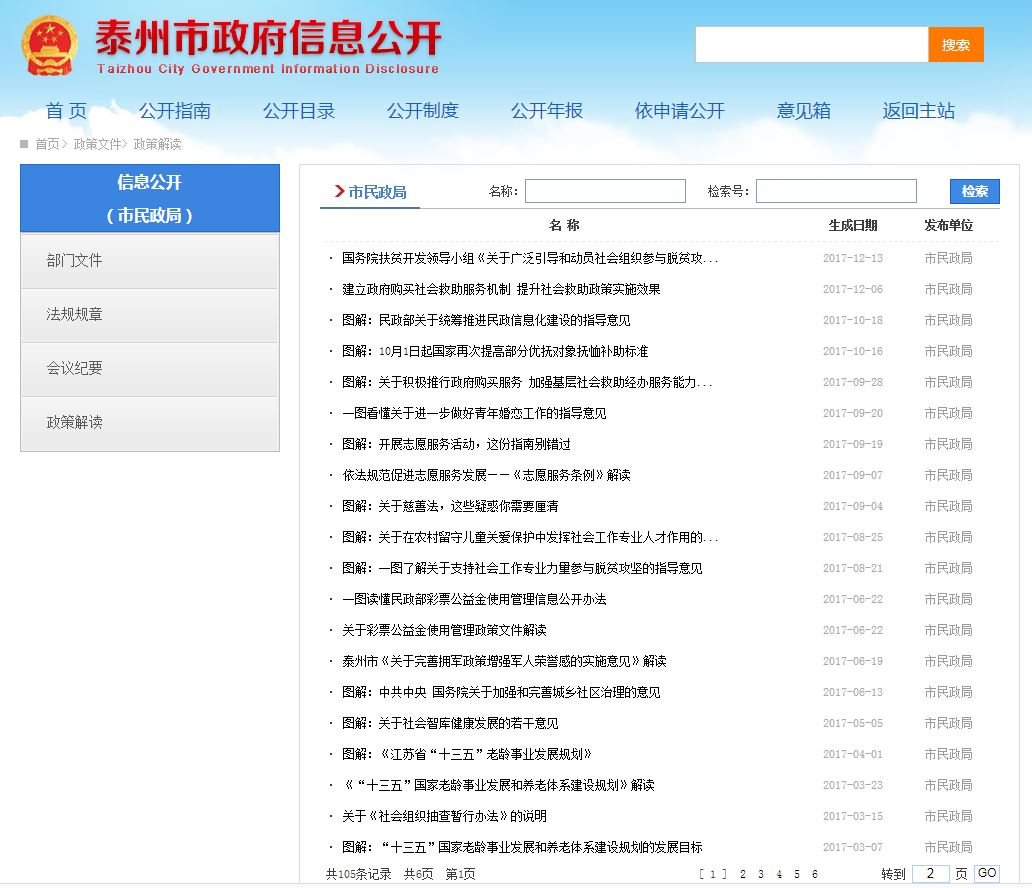Open the 依申请公开 navigation item

click(679, 111)
